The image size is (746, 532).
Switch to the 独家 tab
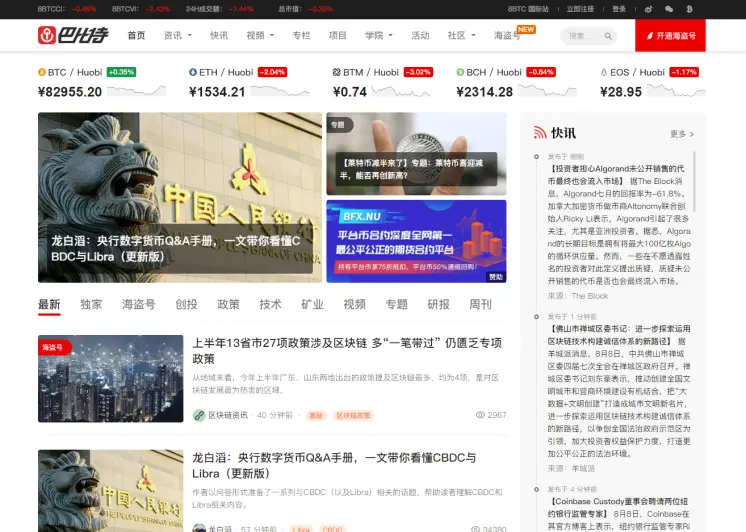point(91,304)
